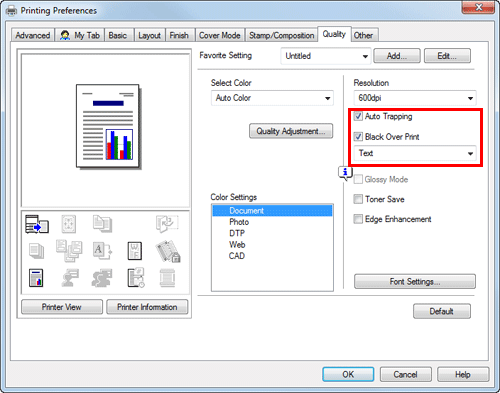
Task: Click the page with clock date/time stamp icon
Action: 136,278
